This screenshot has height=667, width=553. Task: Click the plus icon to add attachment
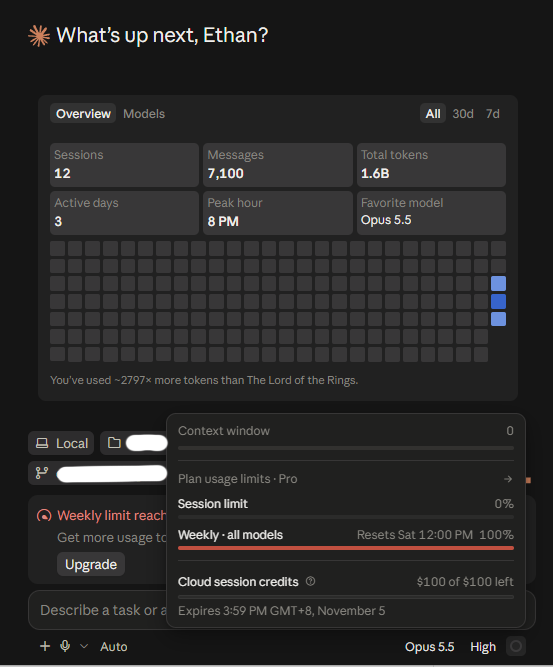45,646
